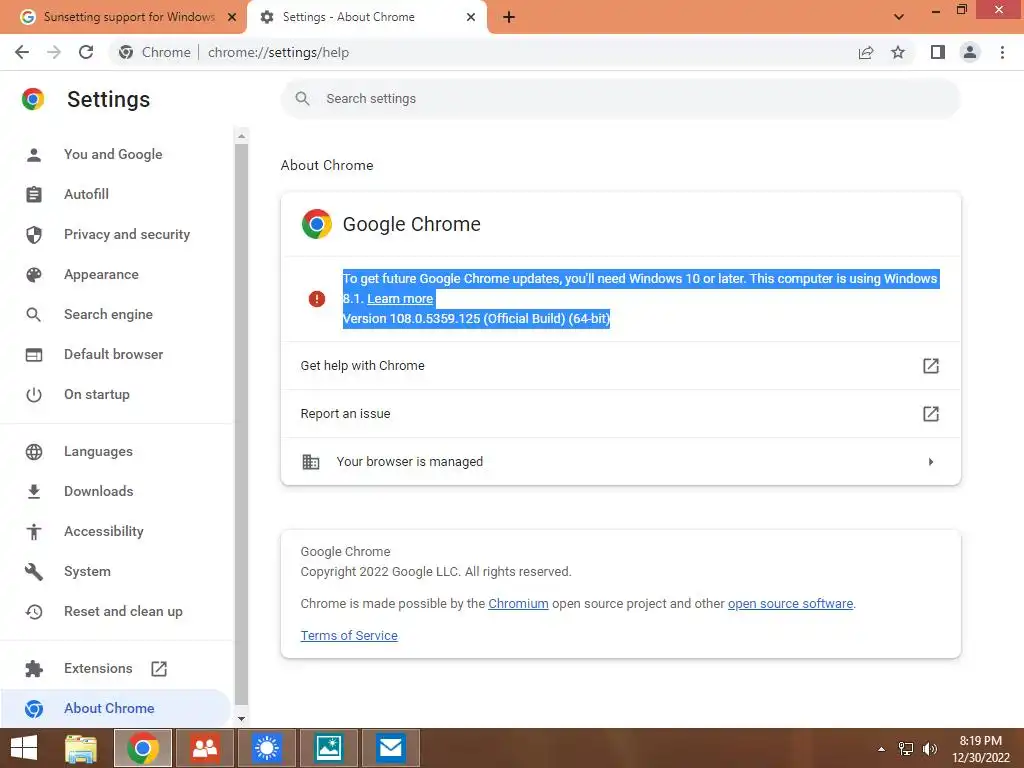Show hidden system tray icons
The width and height of the screenshot is (1024, 768).
(x=882, y=749)
